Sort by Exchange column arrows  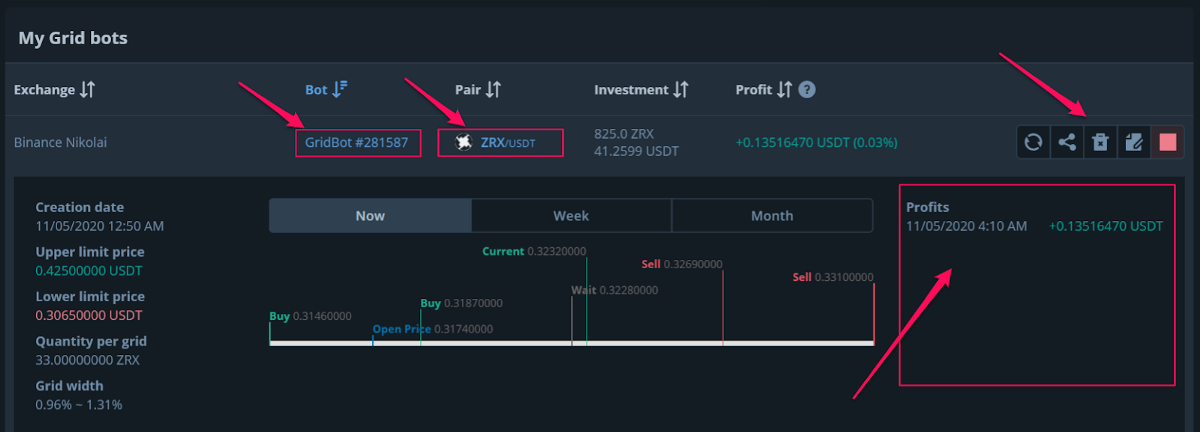(x=87, y=90)
